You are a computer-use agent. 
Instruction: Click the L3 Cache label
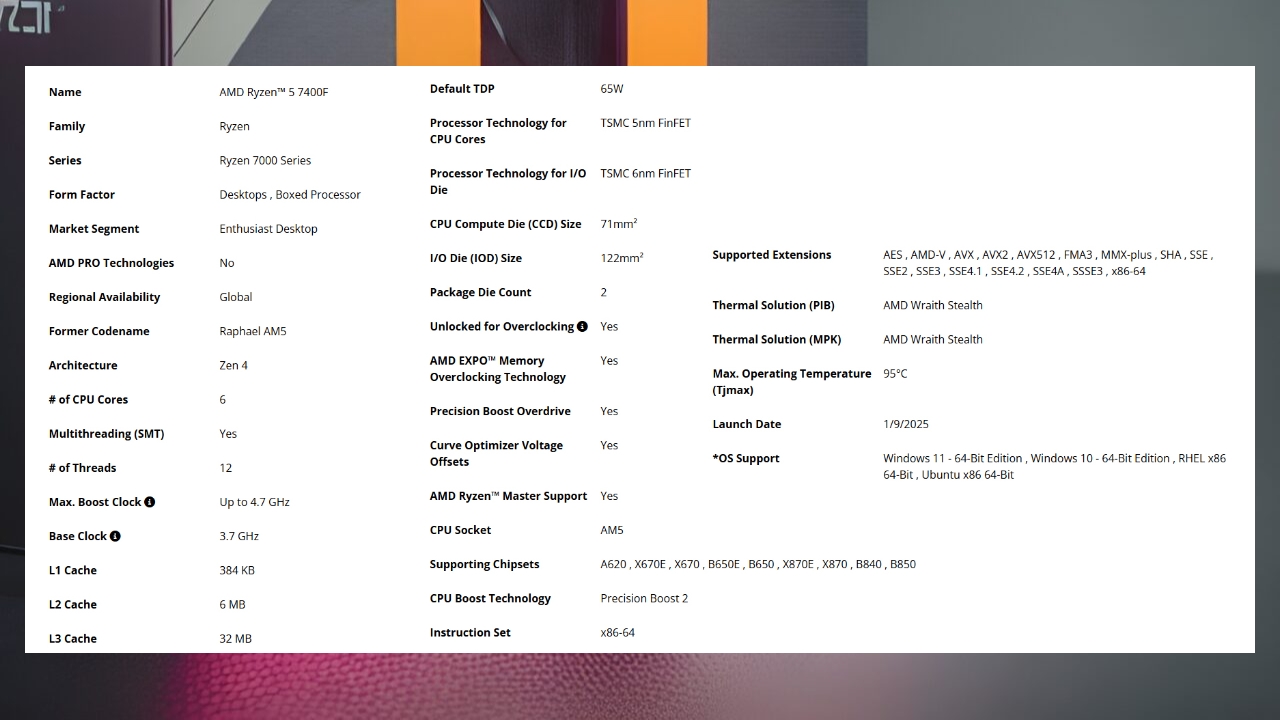73,638
